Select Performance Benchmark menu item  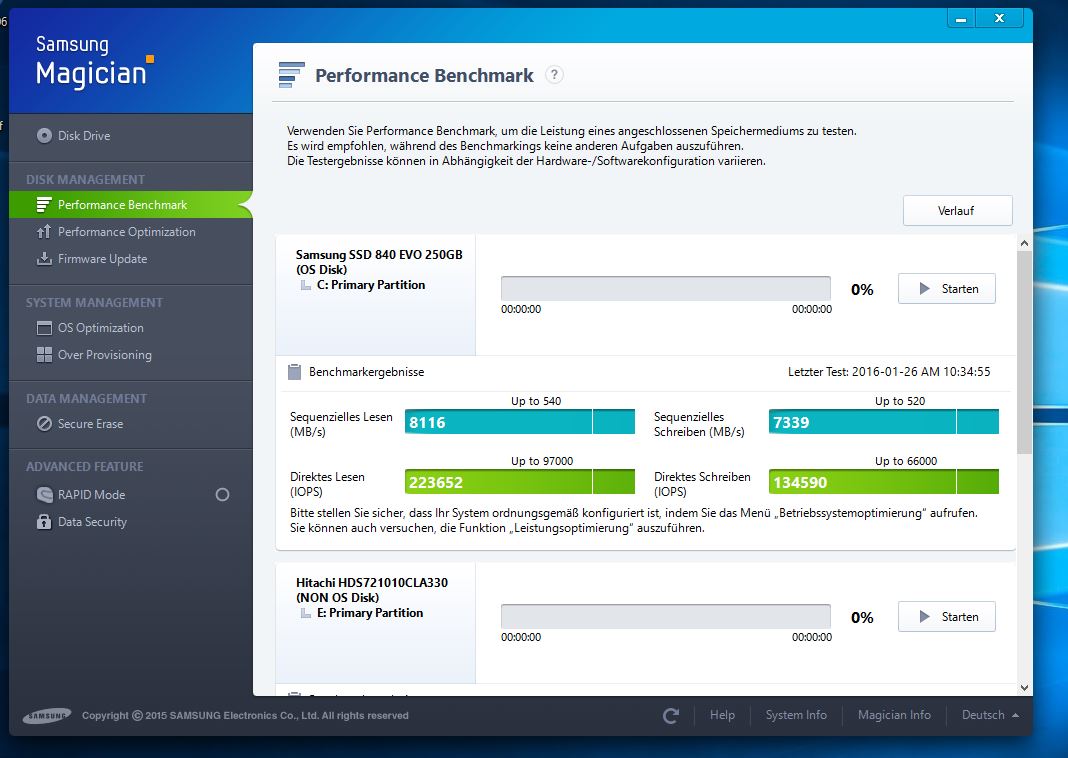point(130,204)
